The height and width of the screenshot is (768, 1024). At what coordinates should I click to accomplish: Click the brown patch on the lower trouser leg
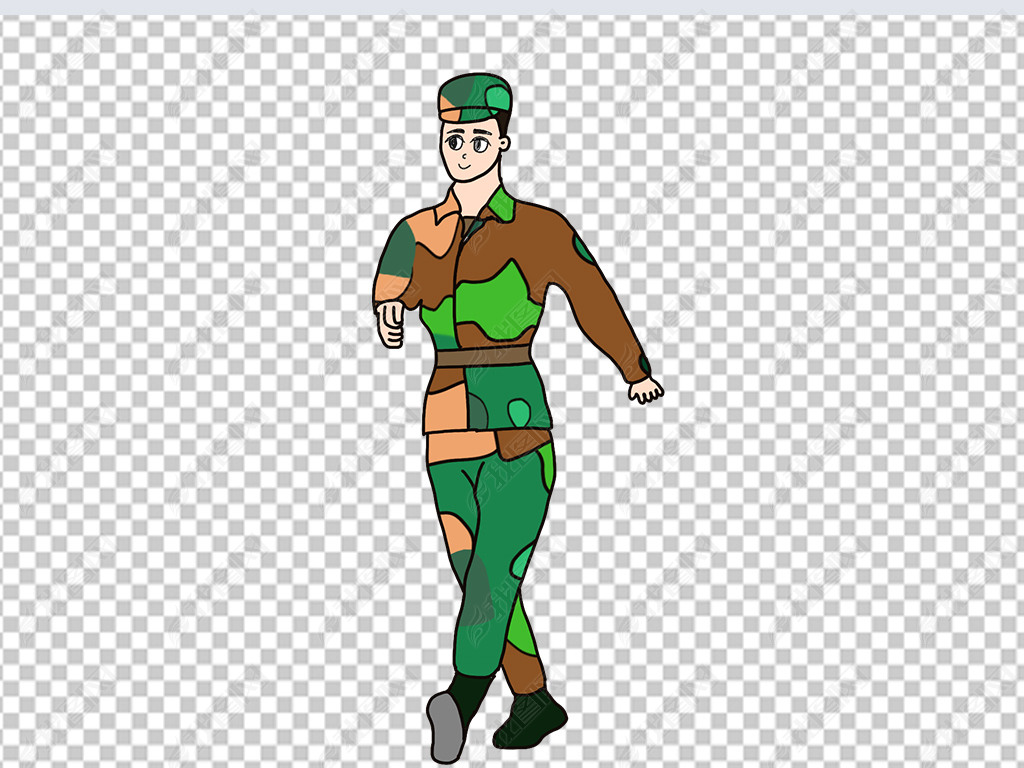point(522,667)
